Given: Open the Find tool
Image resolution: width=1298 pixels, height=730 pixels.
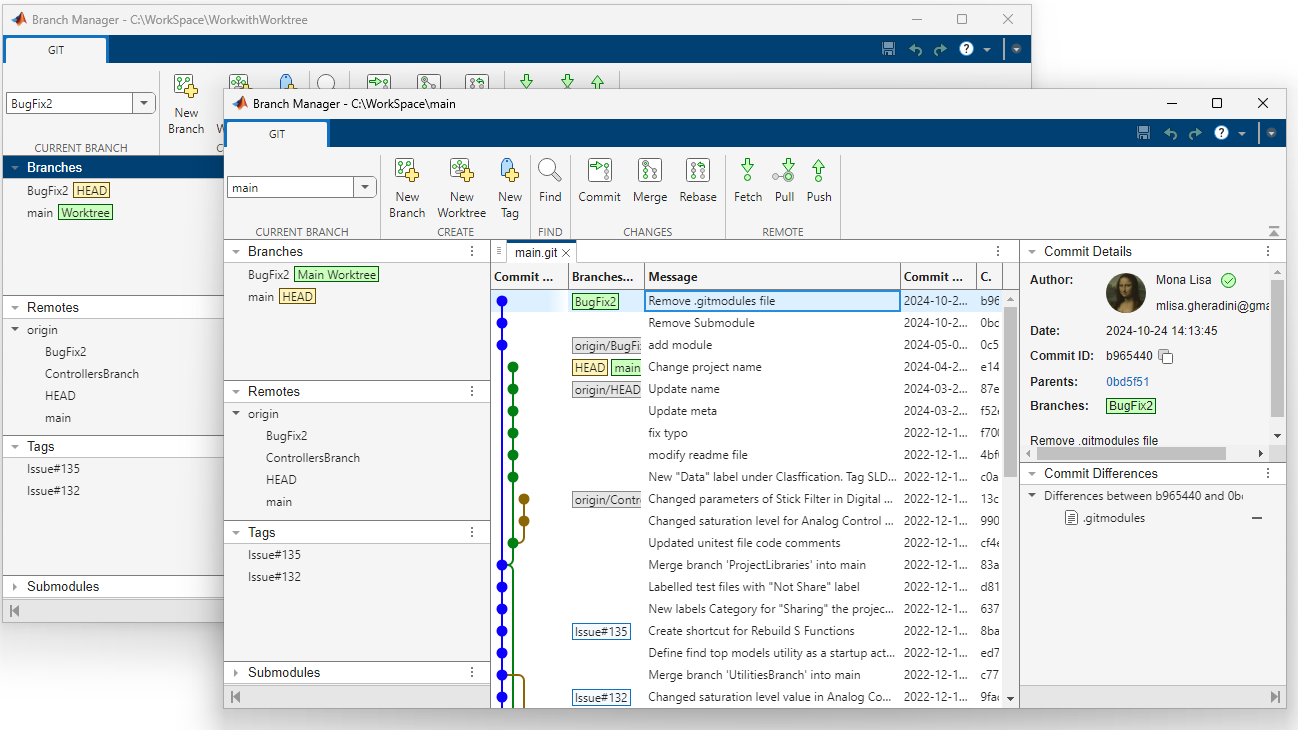Looking at the screenshot, I should tap(550, 180).
